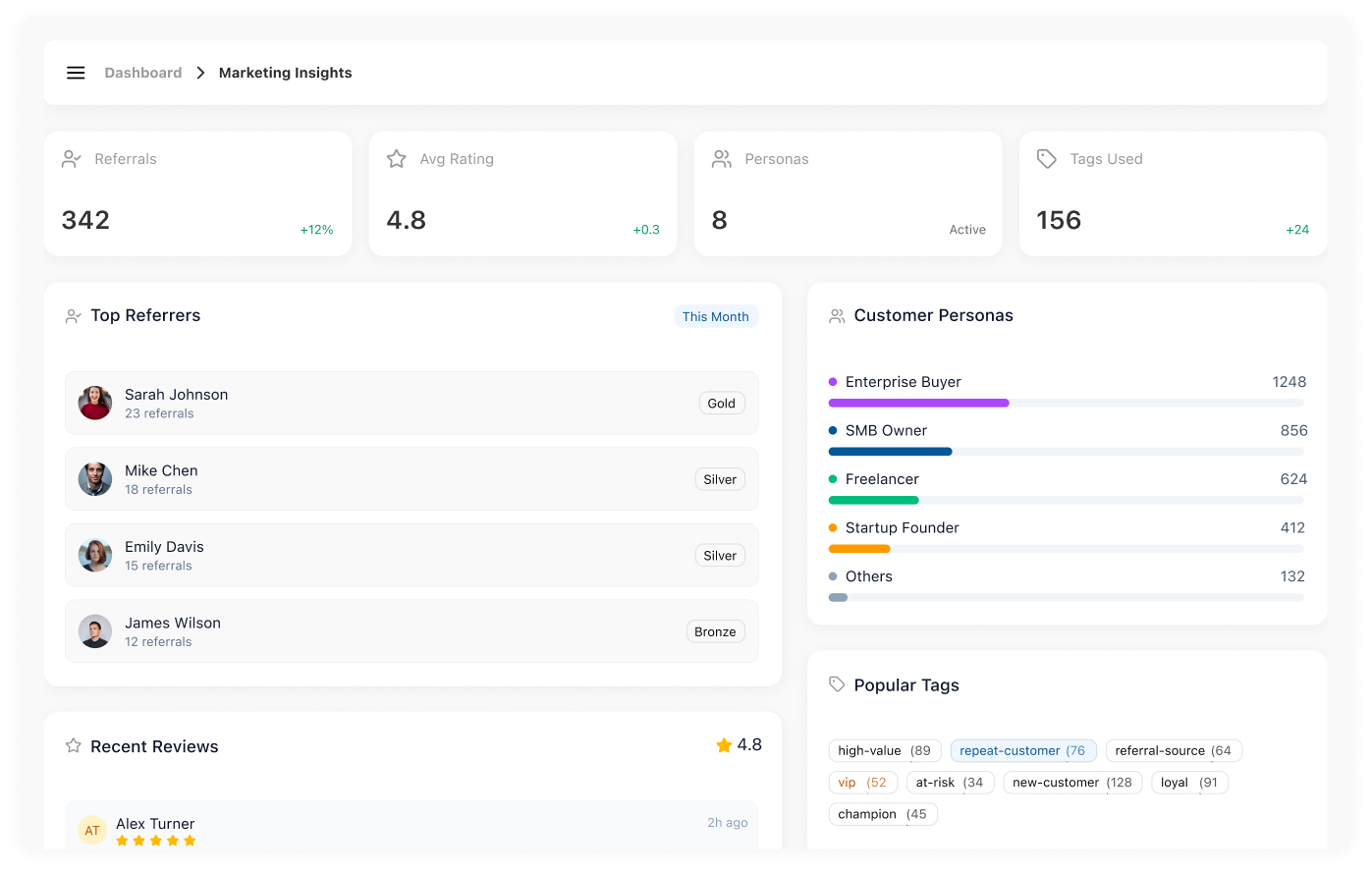Image resolution: width=1372 pixels, height=872 pixels.
Task: Open the This Month period filter
Action: click(x=715, y=316)
